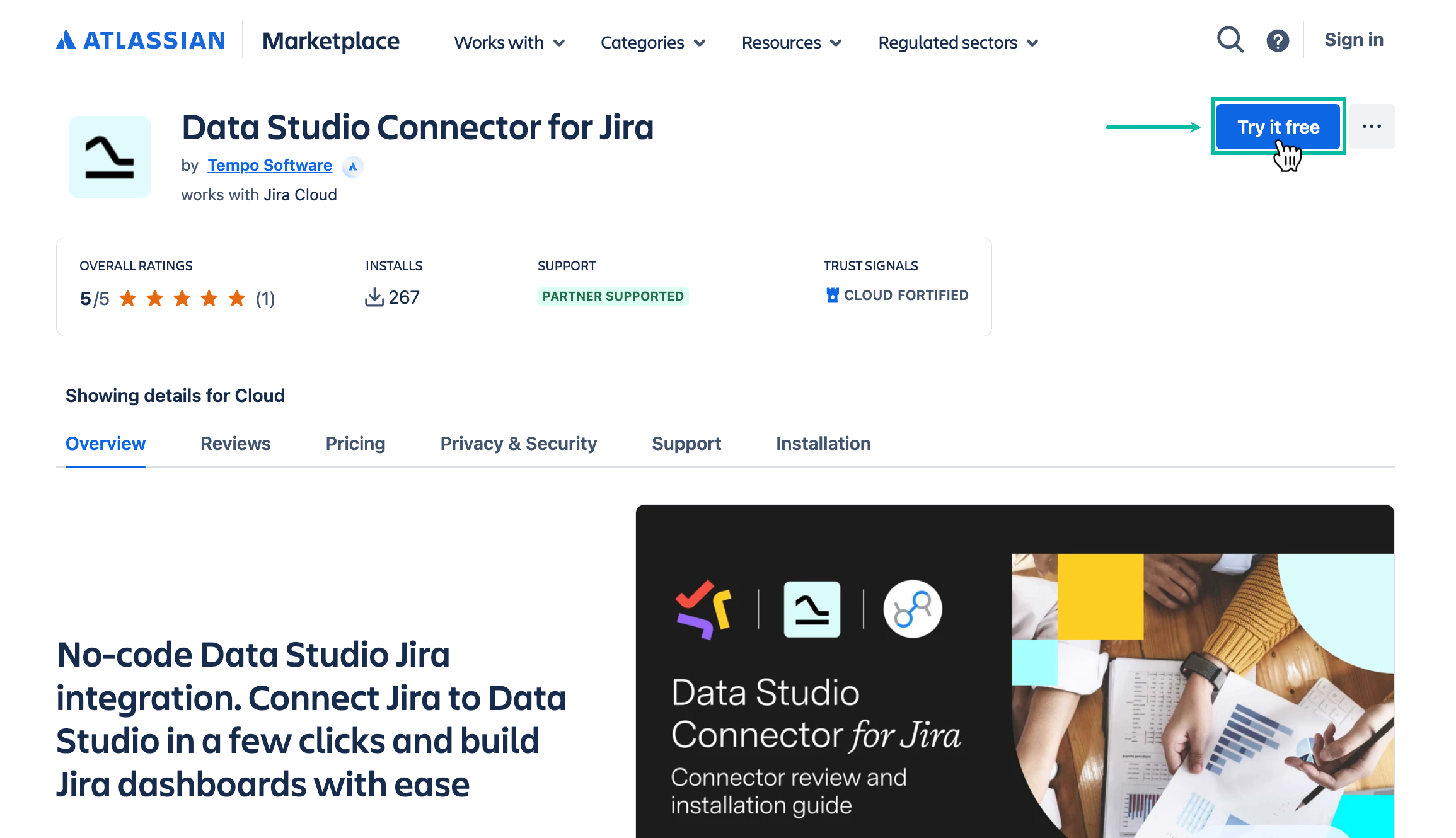Select the Overview tab
This screenshot has width=1456, height=838.
point(105,444)
